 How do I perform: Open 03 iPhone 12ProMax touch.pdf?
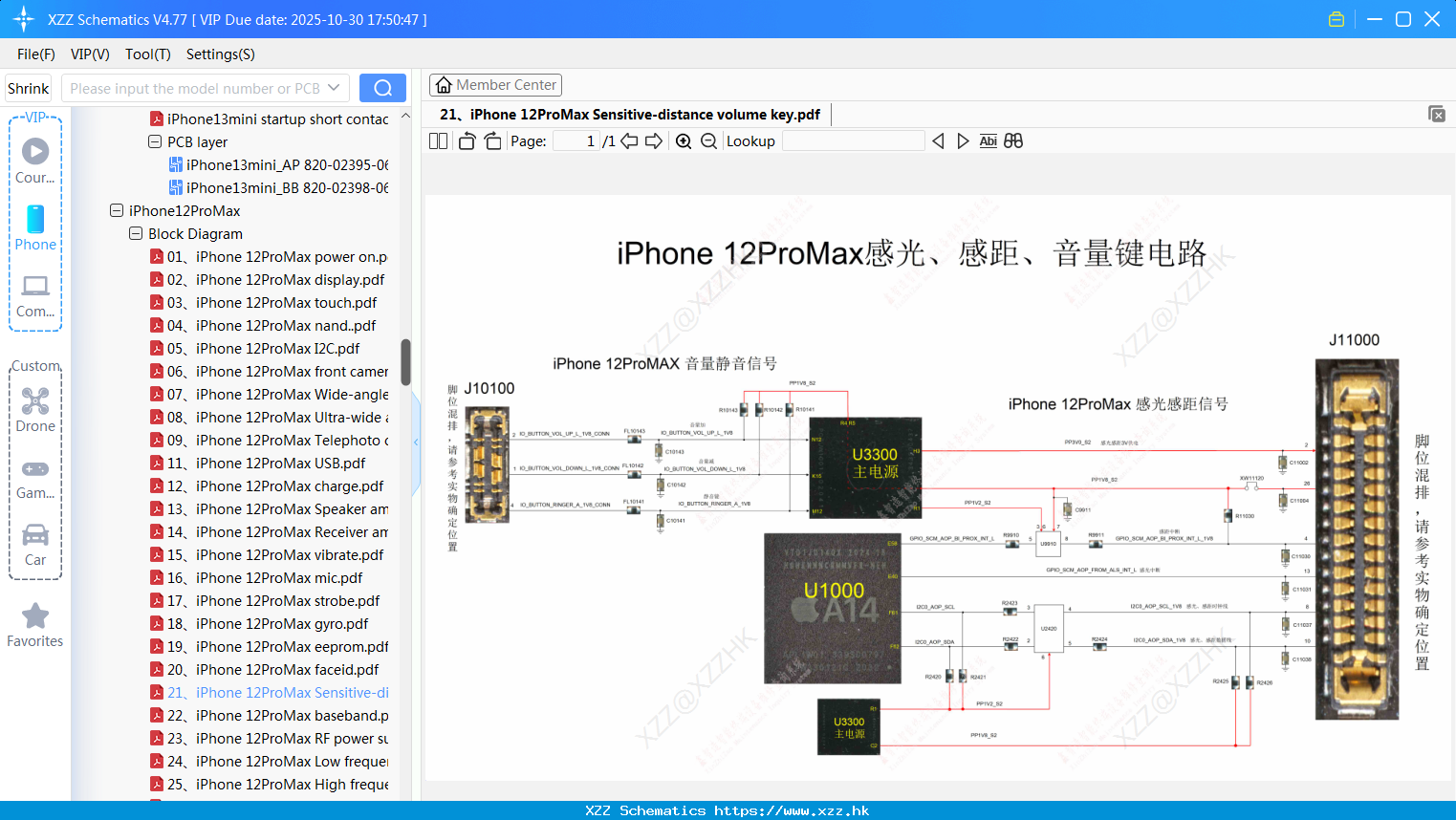point(264,302)
